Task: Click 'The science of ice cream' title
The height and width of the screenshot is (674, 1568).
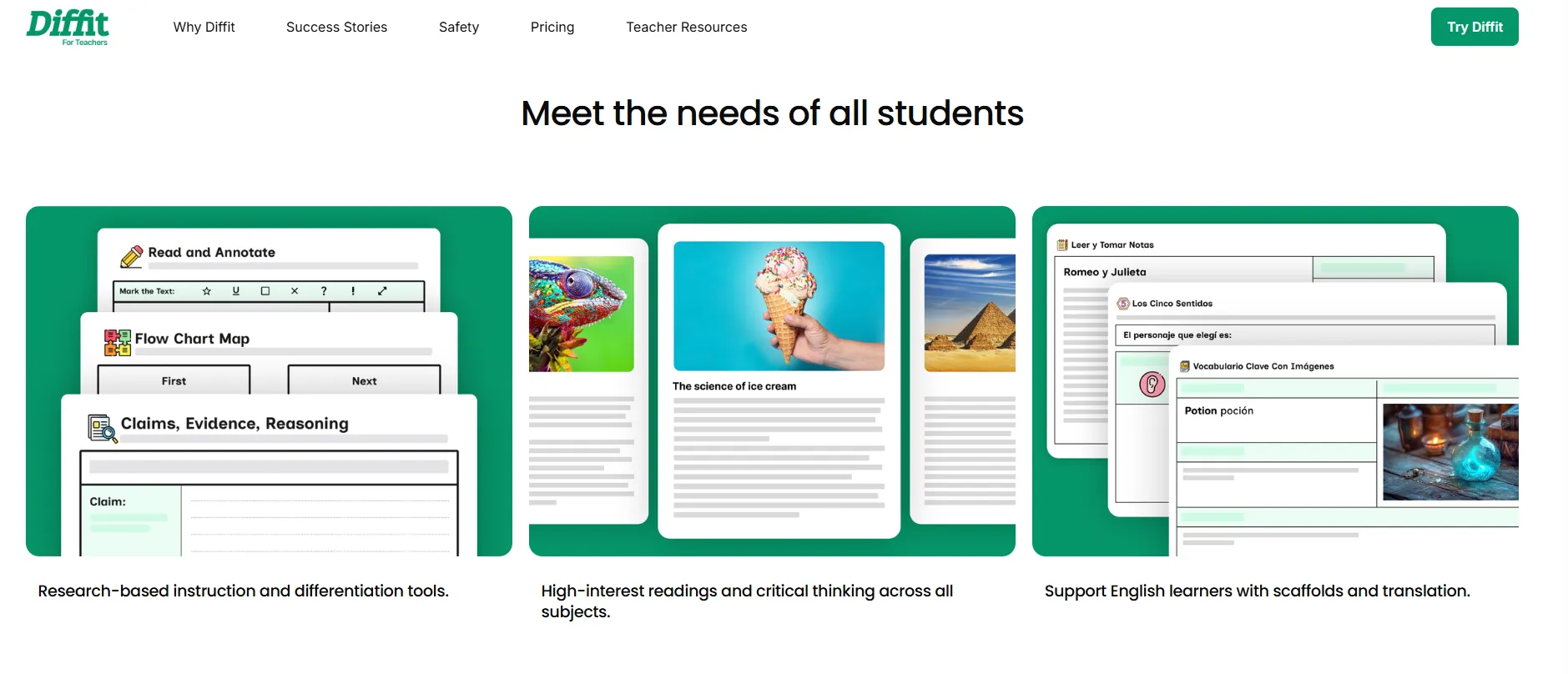Action: click(734, 386)
